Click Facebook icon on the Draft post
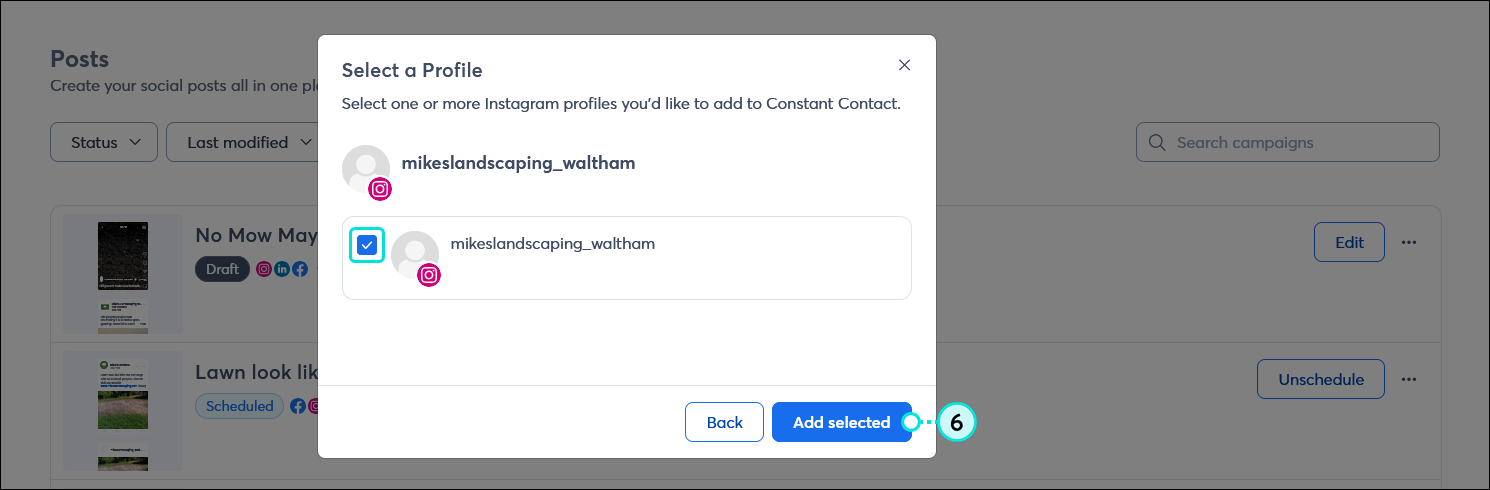The height and width of the screenshot is (490, 1490). click(299, 269)
